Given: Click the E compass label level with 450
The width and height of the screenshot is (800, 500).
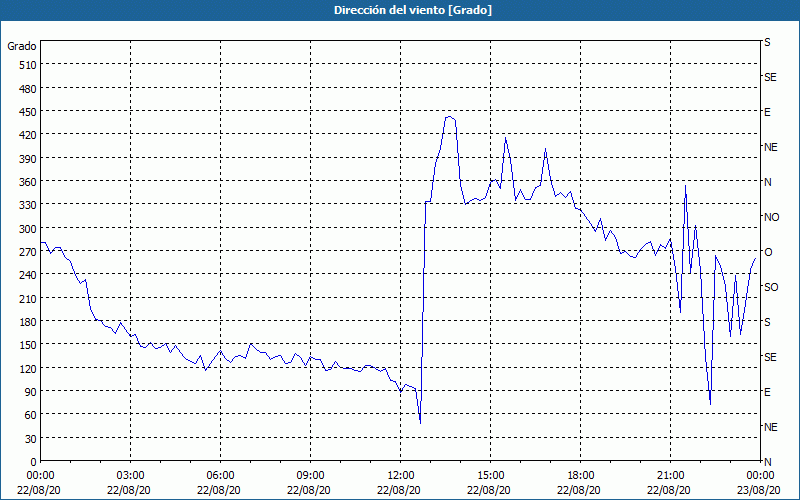Looking at the screenshot, I should tap(767, 112).
